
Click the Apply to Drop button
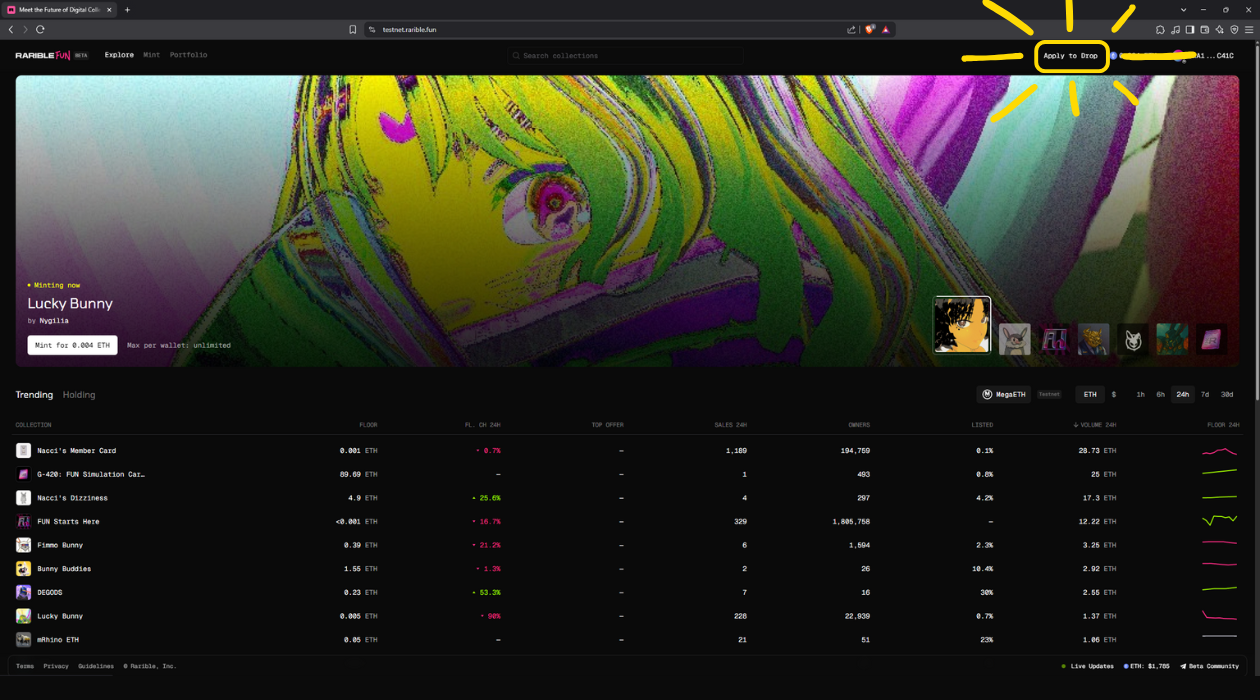pyautogui.click(x=1070, y=56)
